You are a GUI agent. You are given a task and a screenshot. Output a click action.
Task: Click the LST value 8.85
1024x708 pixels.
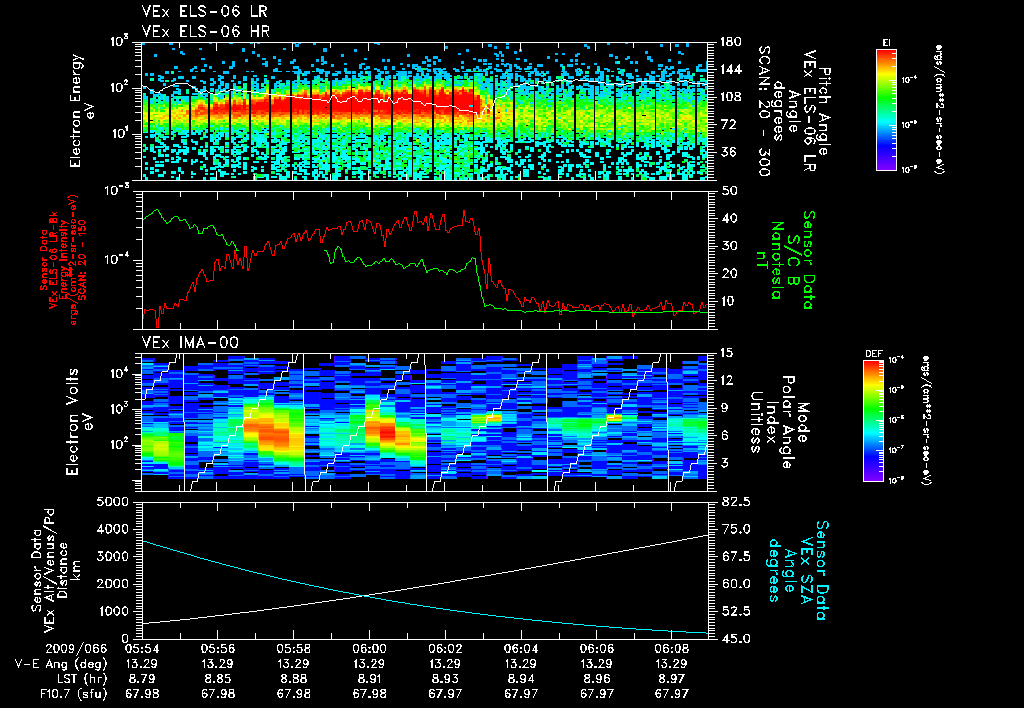(218, 679)
